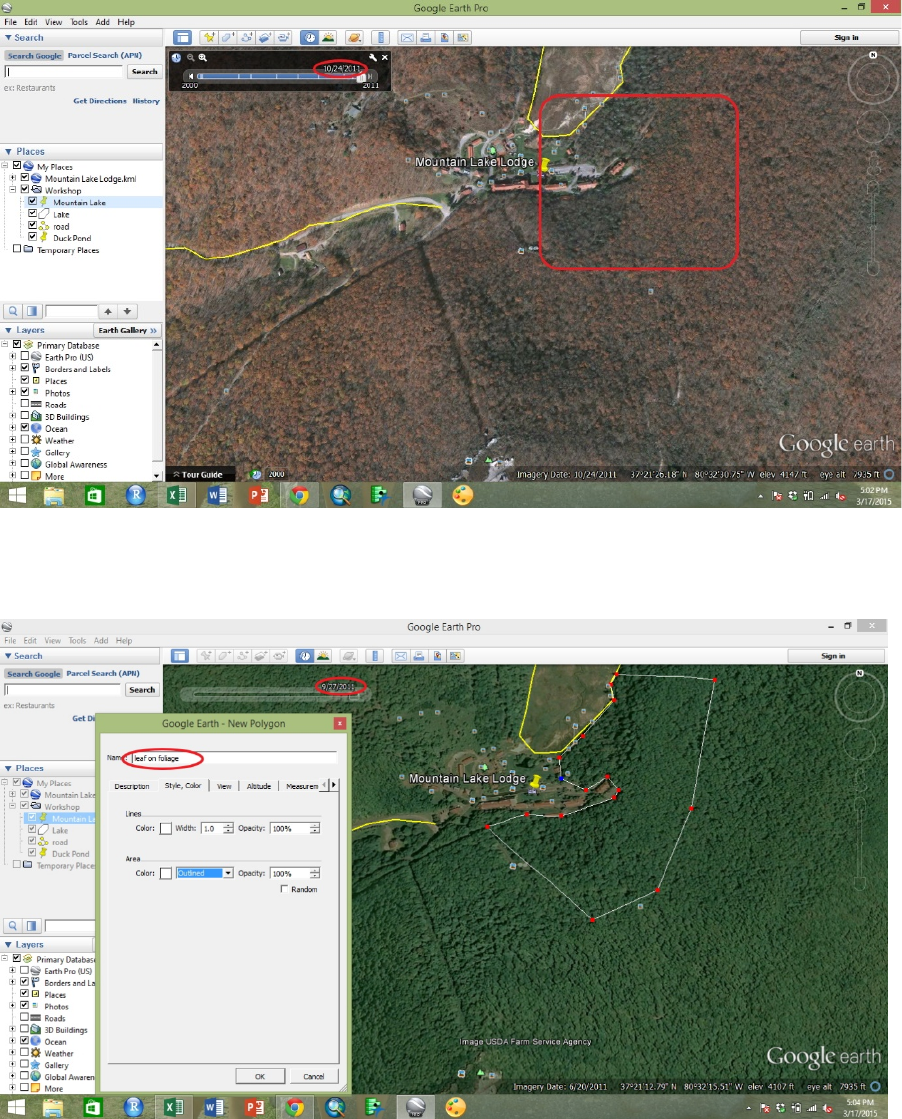Expand Mountain Lake Lodge.kml tree, top window
This screenshot has height=1119, width=902.
[12, 178]
